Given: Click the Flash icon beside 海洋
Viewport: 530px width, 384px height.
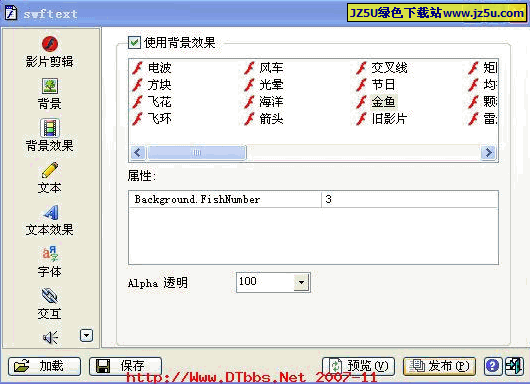Looking at the screenshot, I should tap(249, 102).
